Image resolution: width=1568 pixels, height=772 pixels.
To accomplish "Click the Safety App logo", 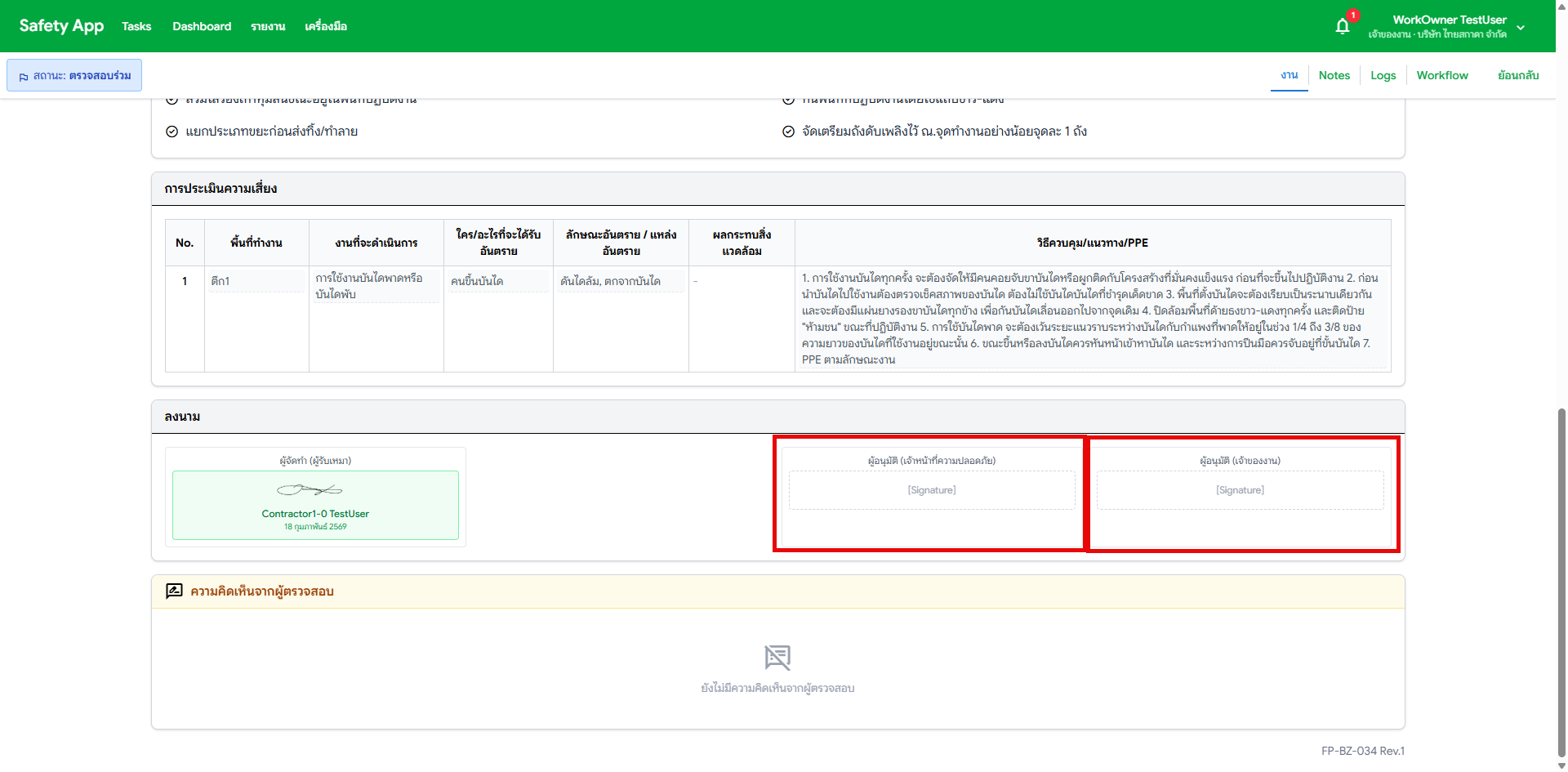I will (61, 26).
